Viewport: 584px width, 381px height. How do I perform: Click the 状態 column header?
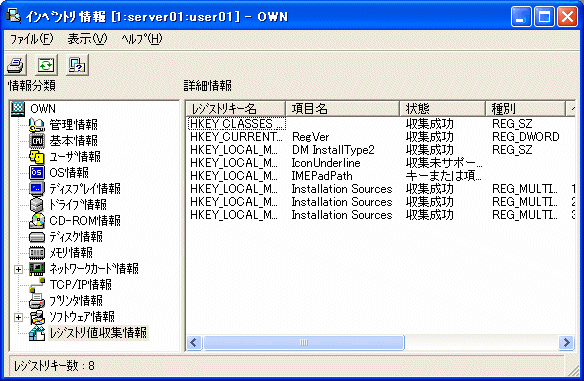pos(442,109)
